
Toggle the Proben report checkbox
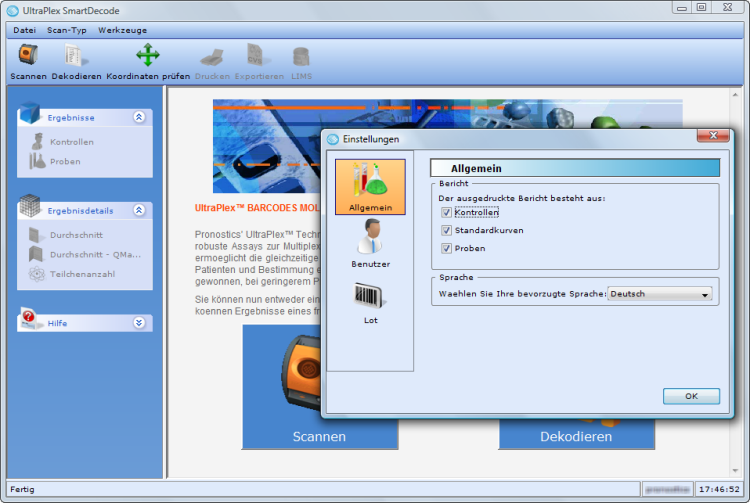click(446, 249)
